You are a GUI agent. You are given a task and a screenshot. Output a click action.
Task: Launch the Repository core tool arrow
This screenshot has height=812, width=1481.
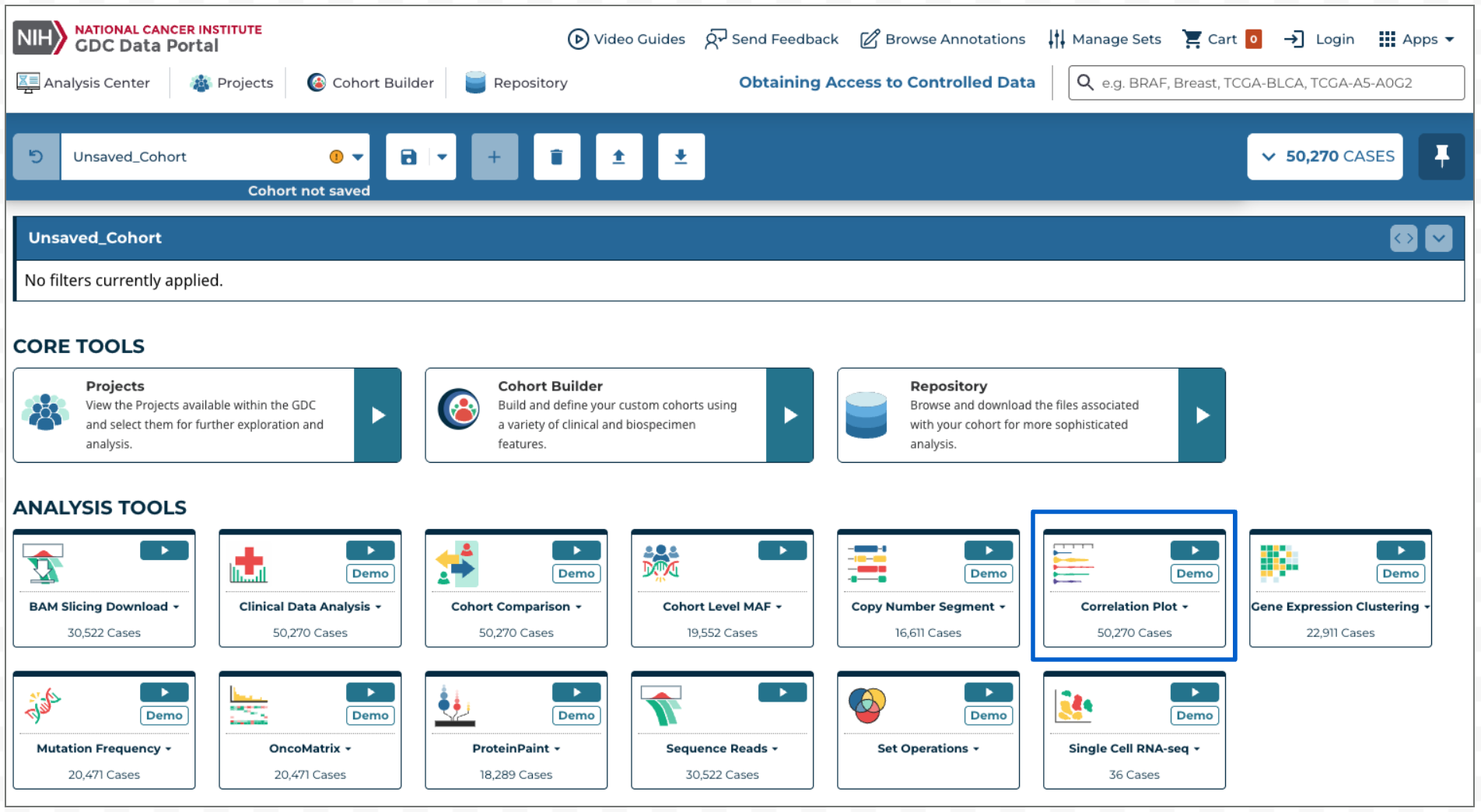point(1202,415)
